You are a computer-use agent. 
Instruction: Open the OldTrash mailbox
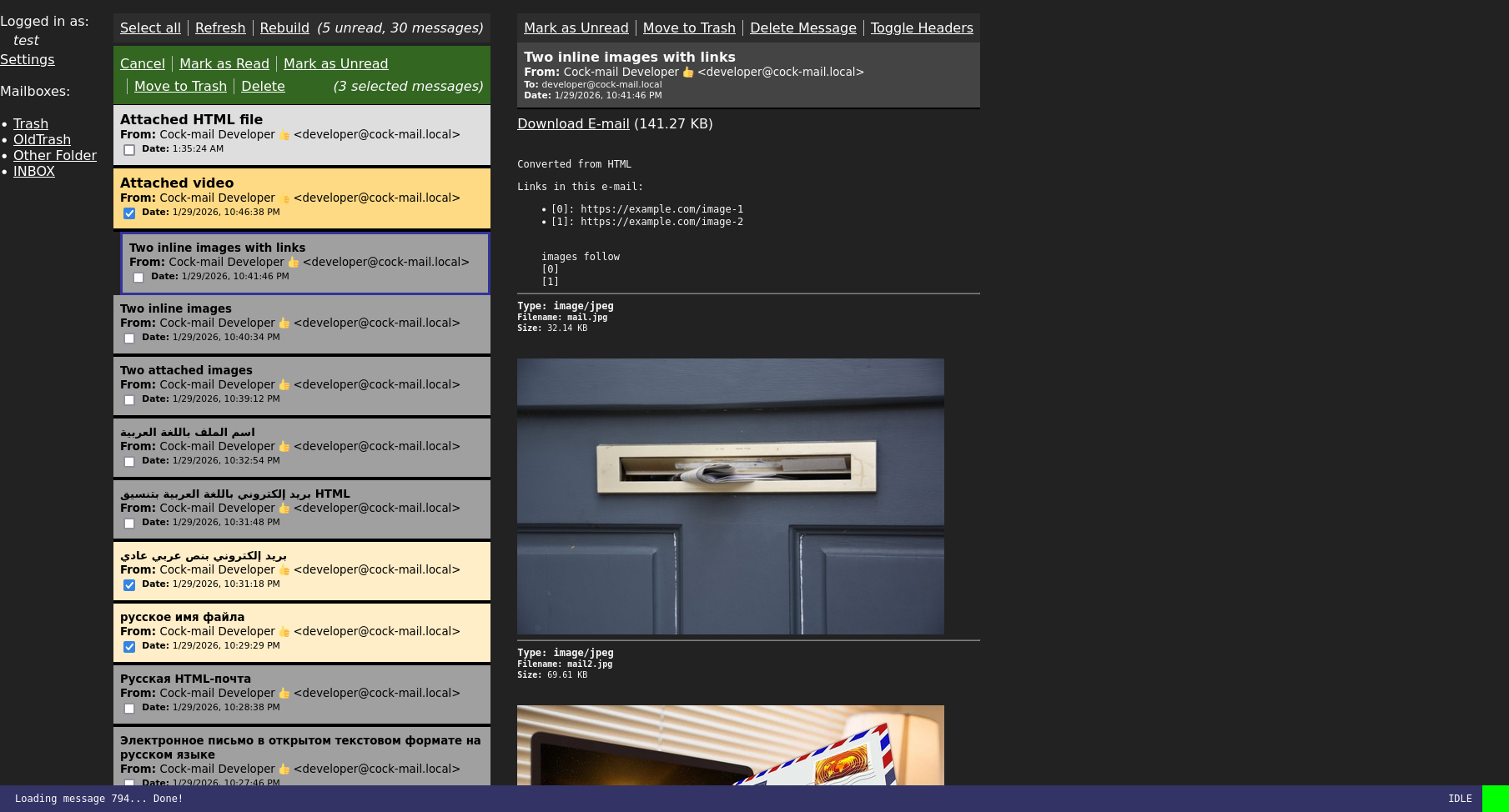42,139
